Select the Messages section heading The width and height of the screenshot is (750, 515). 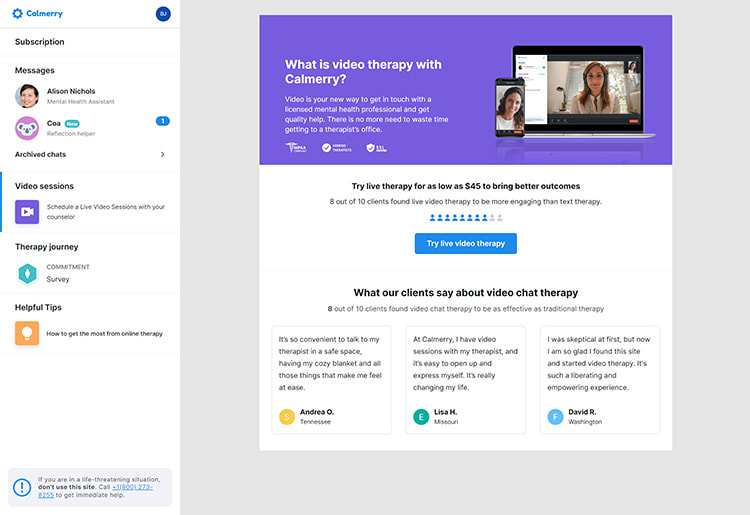(34, 70)
